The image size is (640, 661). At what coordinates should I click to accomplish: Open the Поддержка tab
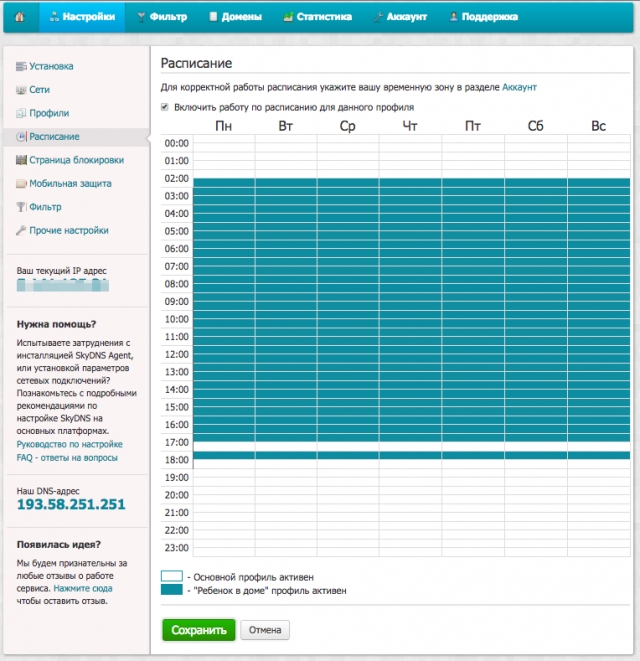[x=484, y=17]
